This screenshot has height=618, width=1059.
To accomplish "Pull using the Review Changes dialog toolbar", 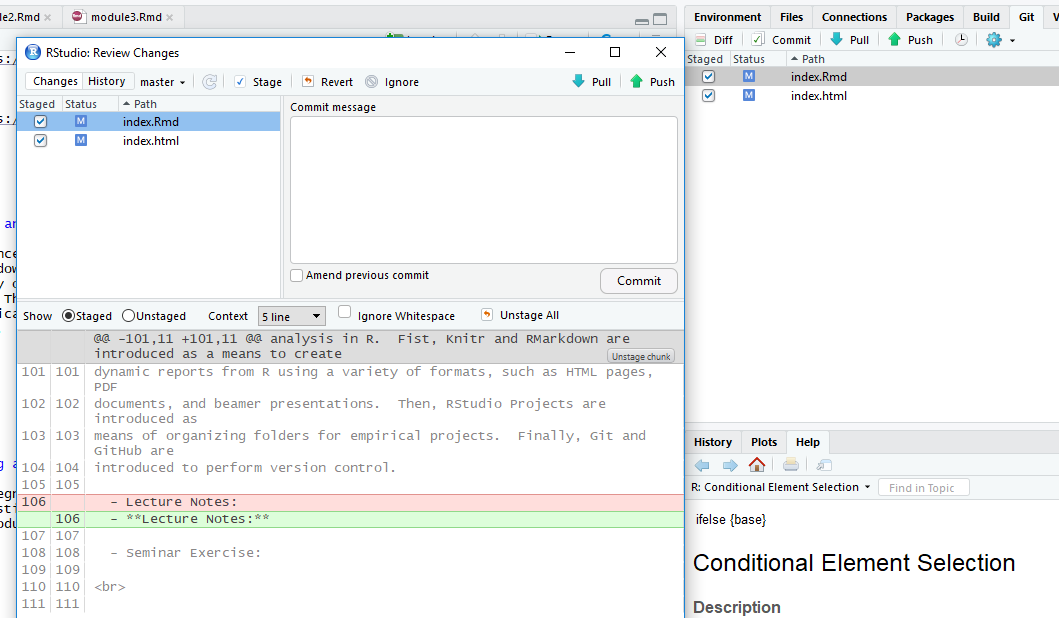I will coord(591,82).
